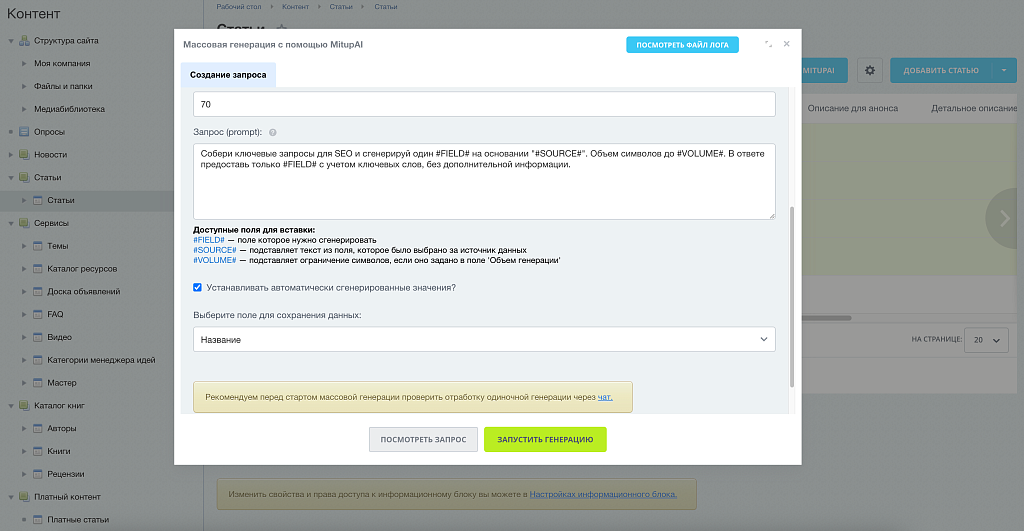
Task: Click the folder icon next to Новости
Action: coord(25,155)
